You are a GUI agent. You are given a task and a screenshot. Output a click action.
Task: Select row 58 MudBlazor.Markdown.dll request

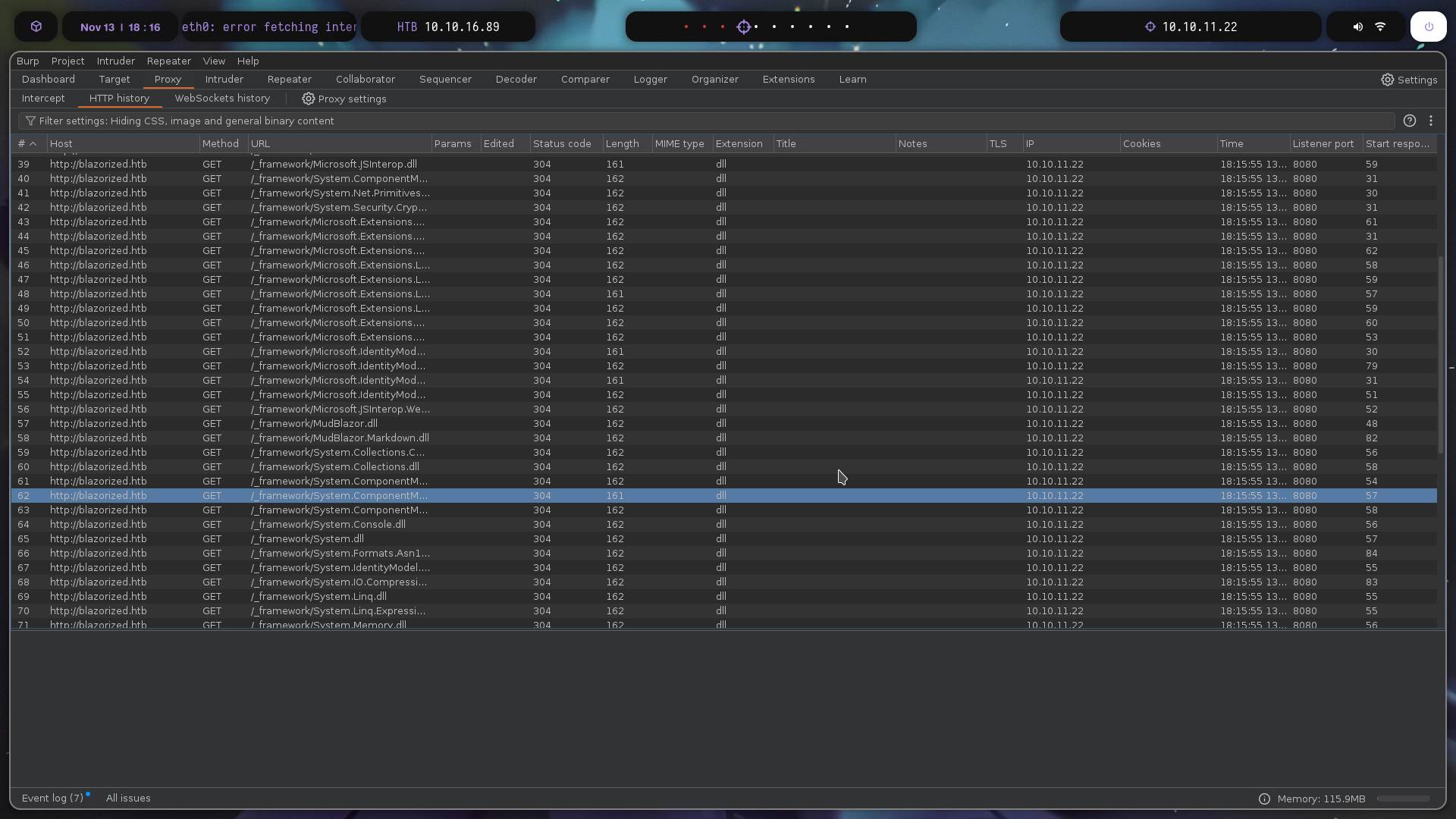tap(723, 438)
